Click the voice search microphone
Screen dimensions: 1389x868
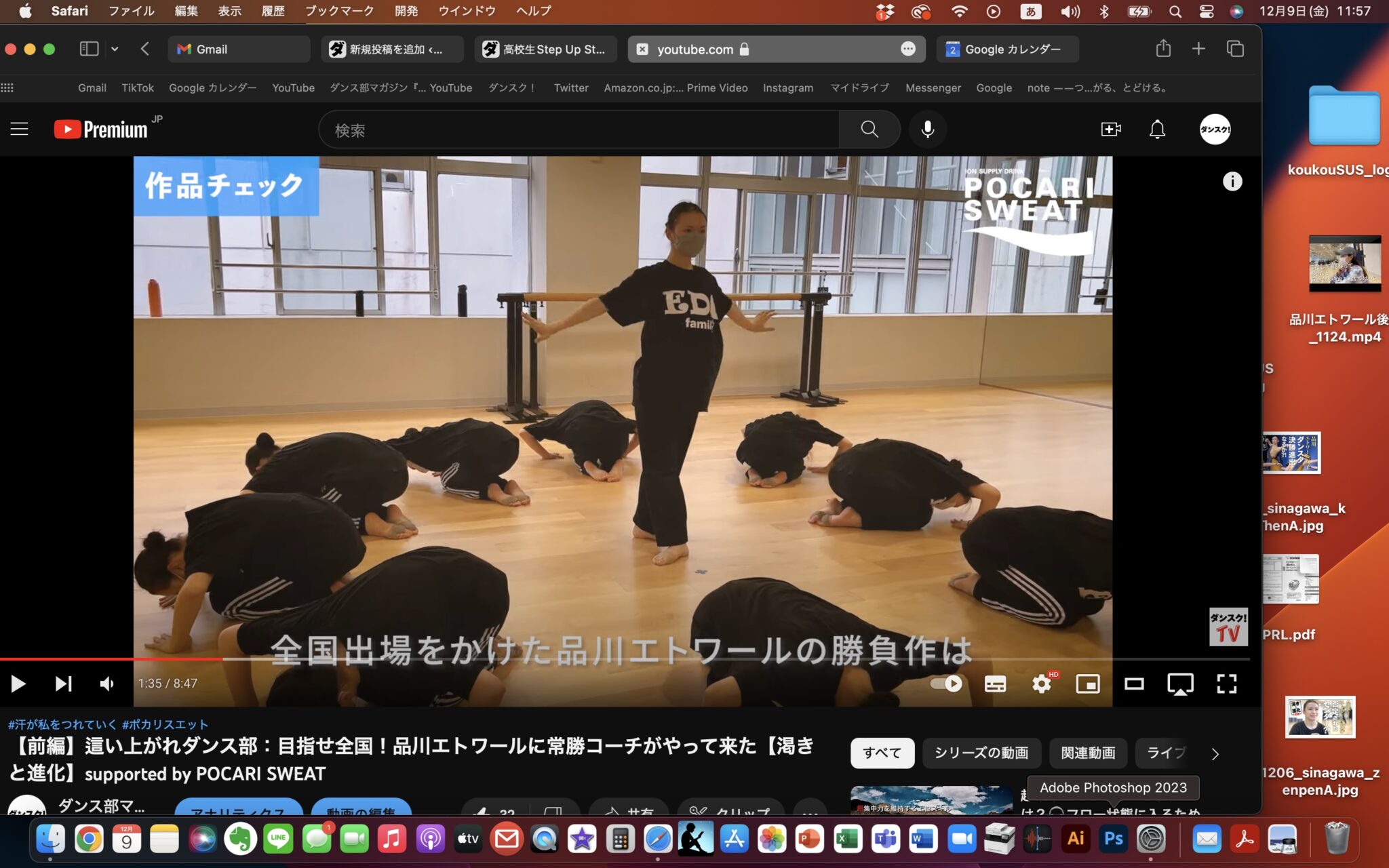[927, 130]
